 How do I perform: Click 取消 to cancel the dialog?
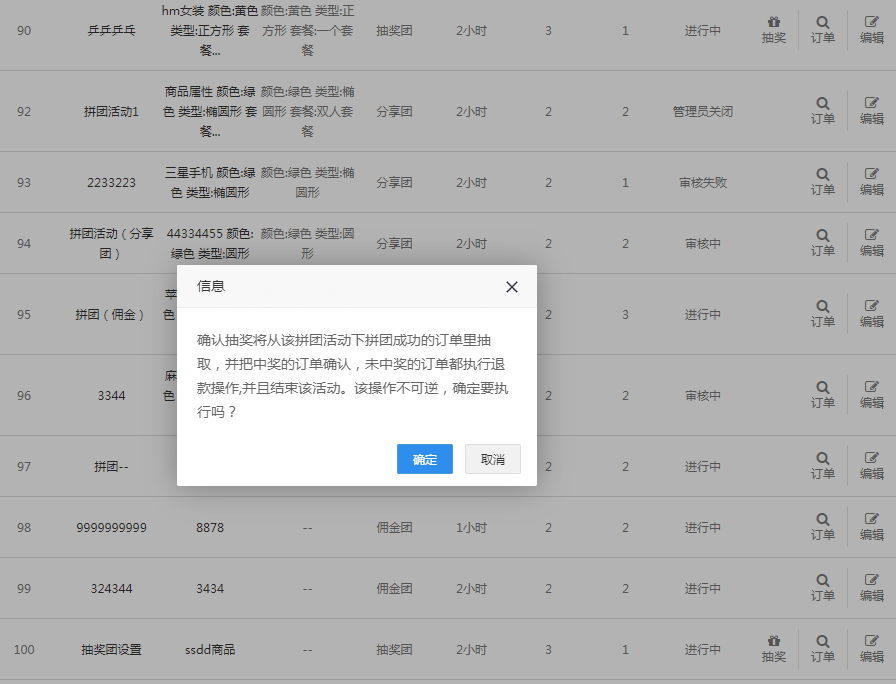tap(492, 459)
